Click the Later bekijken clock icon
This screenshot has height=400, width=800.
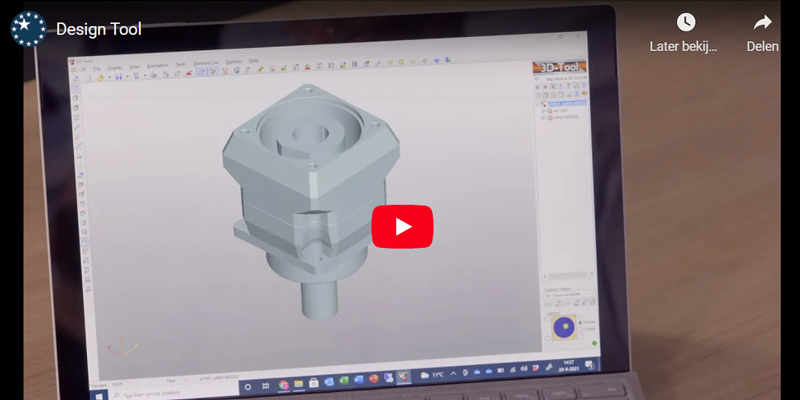coord(685,23)
